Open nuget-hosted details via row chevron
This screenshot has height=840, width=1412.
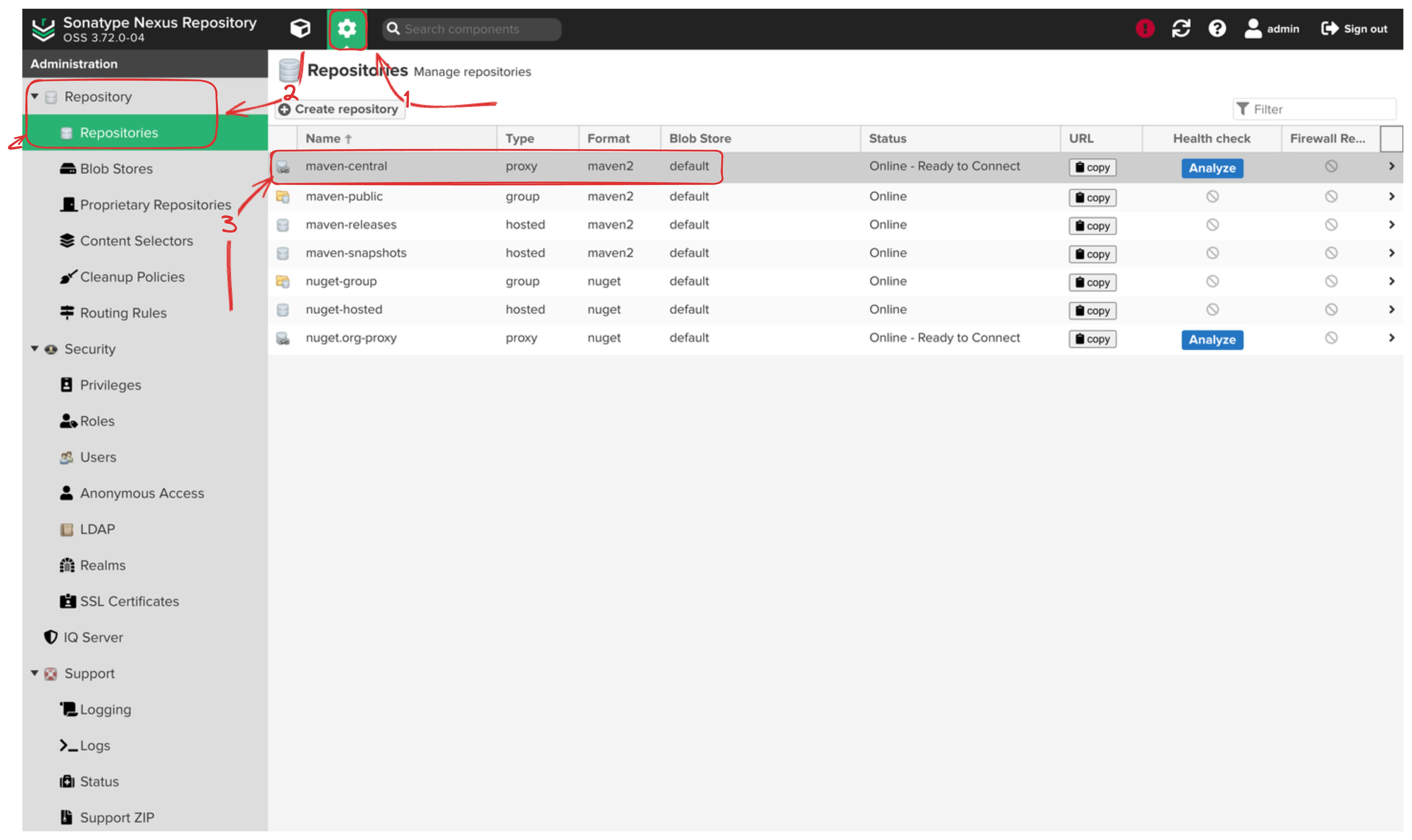(x=1391, y=310)
